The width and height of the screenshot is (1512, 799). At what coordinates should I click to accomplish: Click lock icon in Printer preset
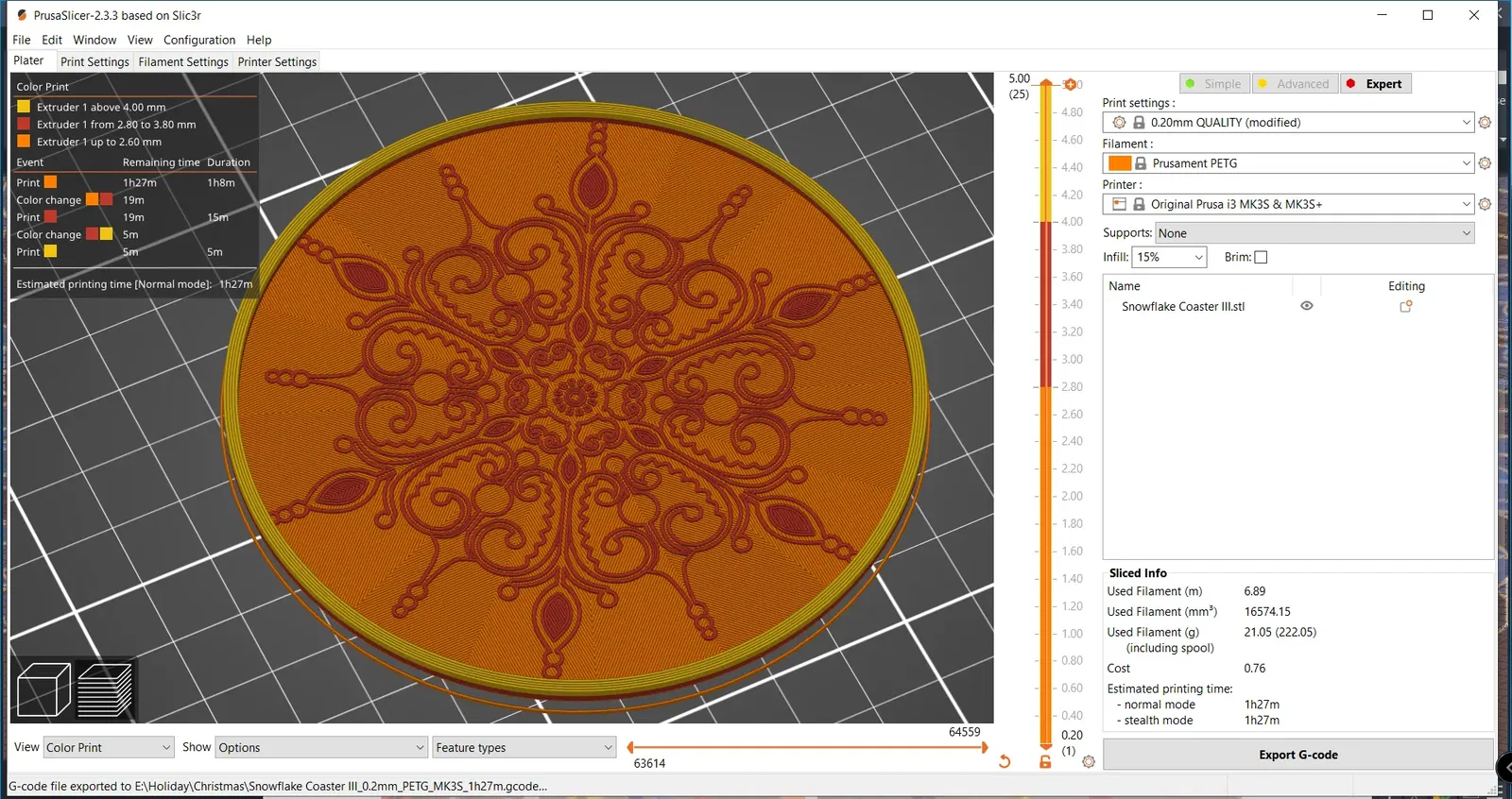pos(1139,204)
